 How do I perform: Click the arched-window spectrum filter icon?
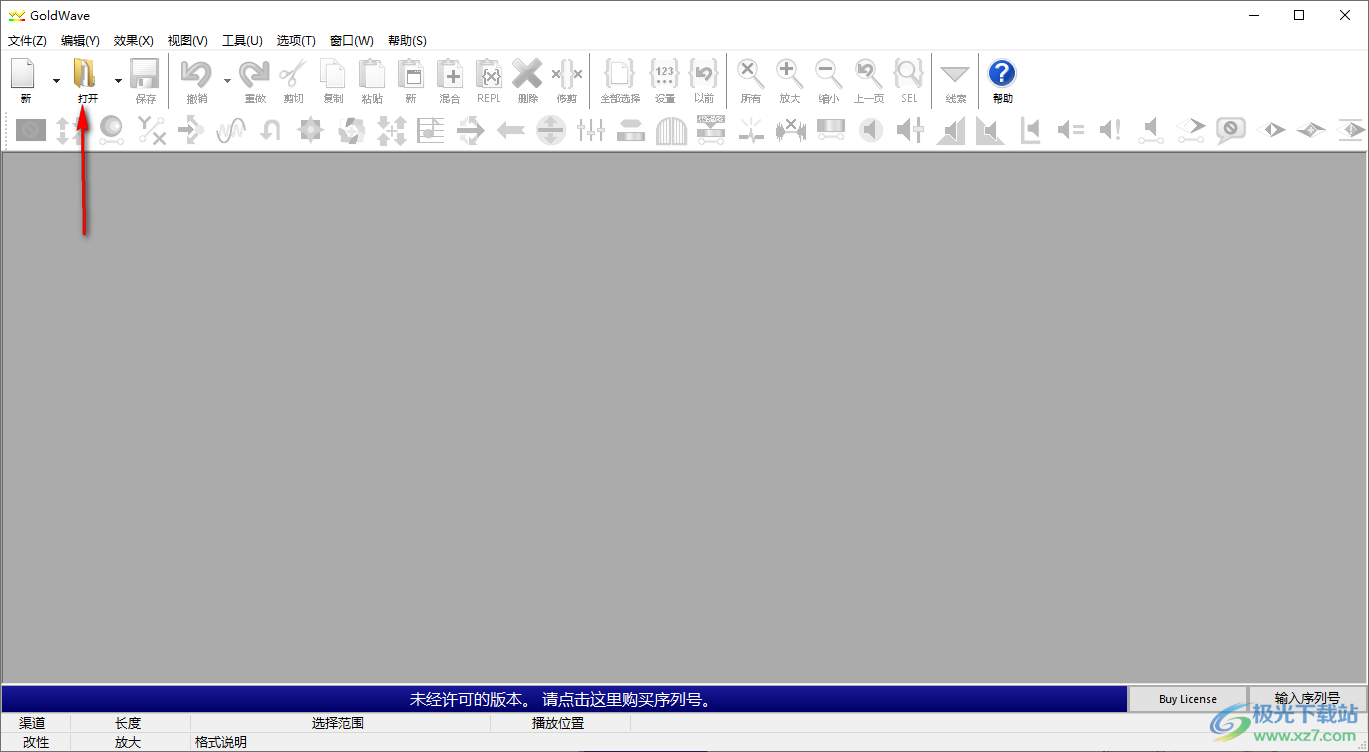click(671, 130)
